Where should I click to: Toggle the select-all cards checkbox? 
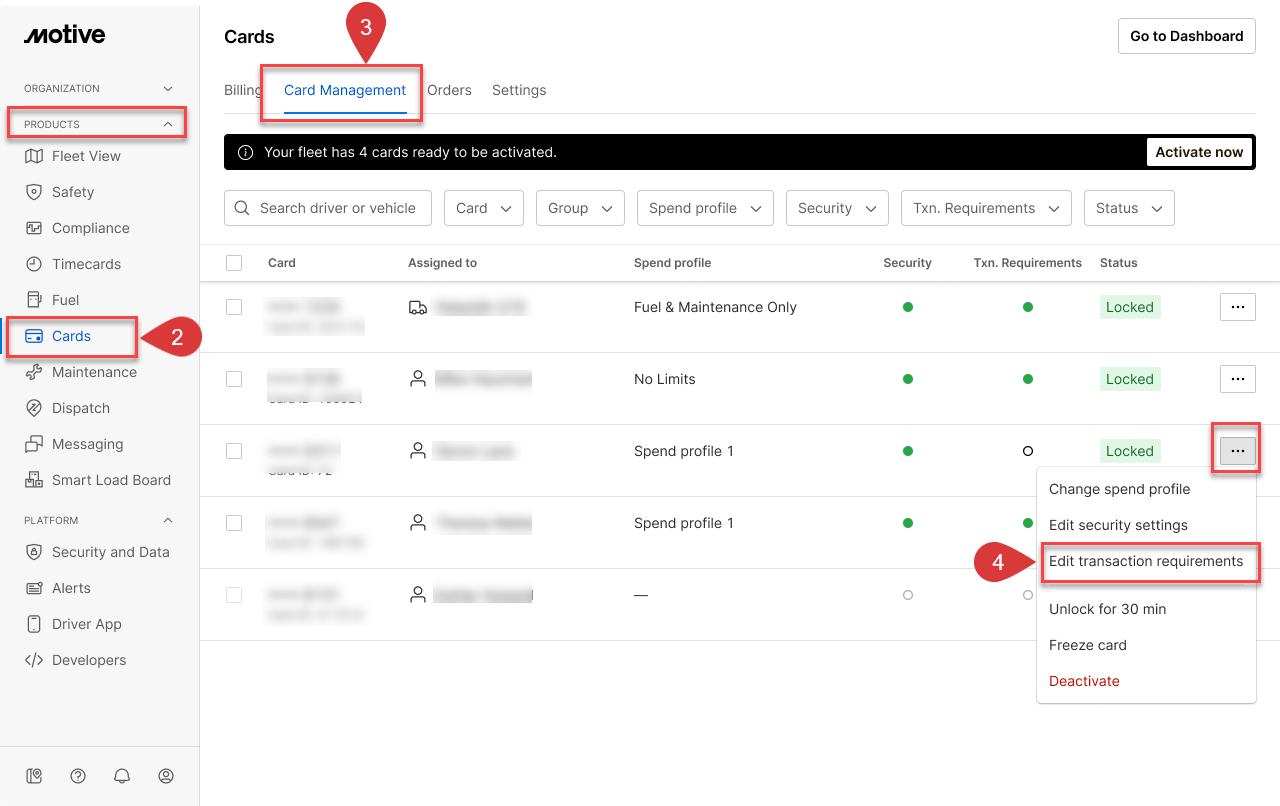(x=234, y=263)
